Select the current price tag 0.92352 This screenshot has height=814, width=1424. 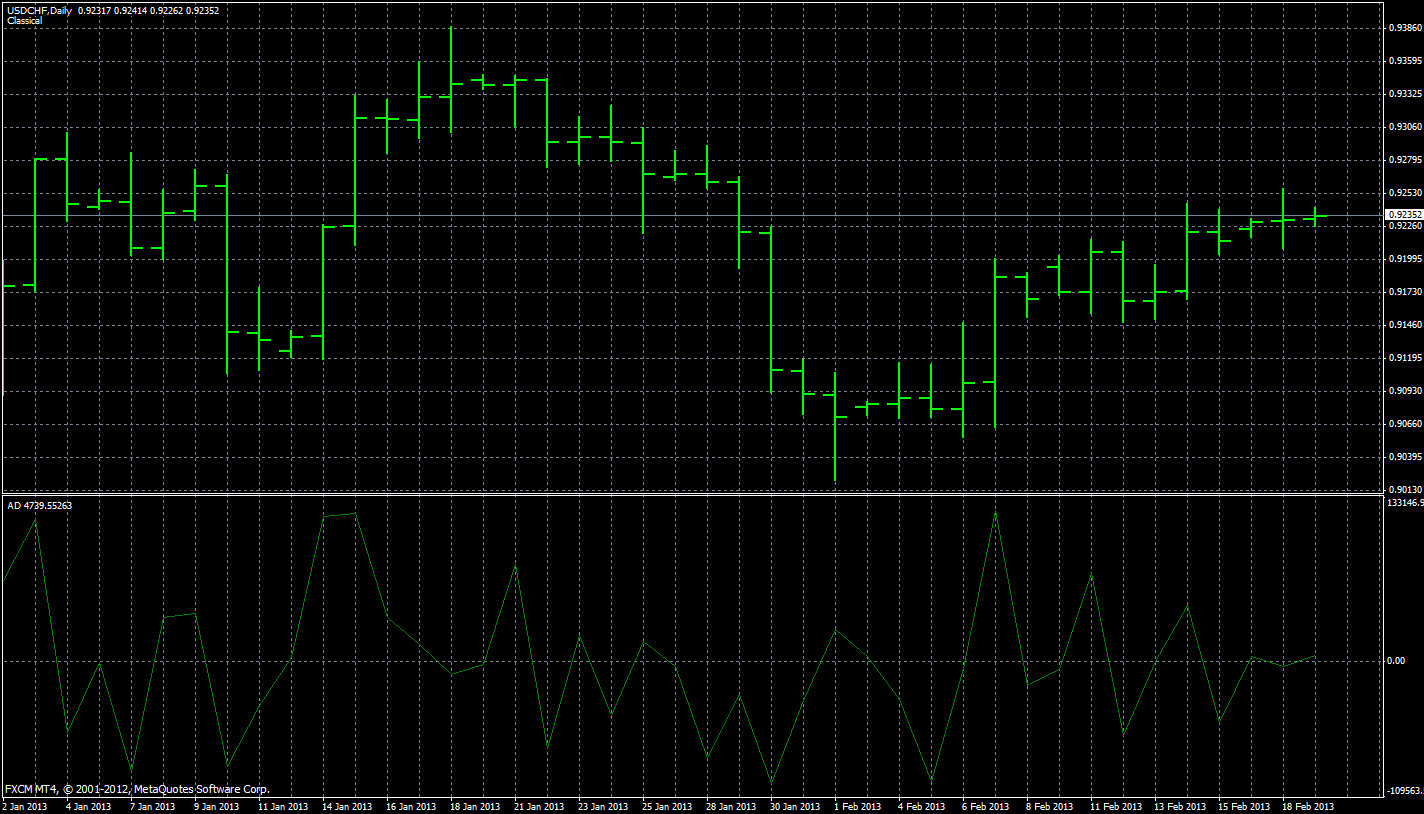tap(1403, 215)
